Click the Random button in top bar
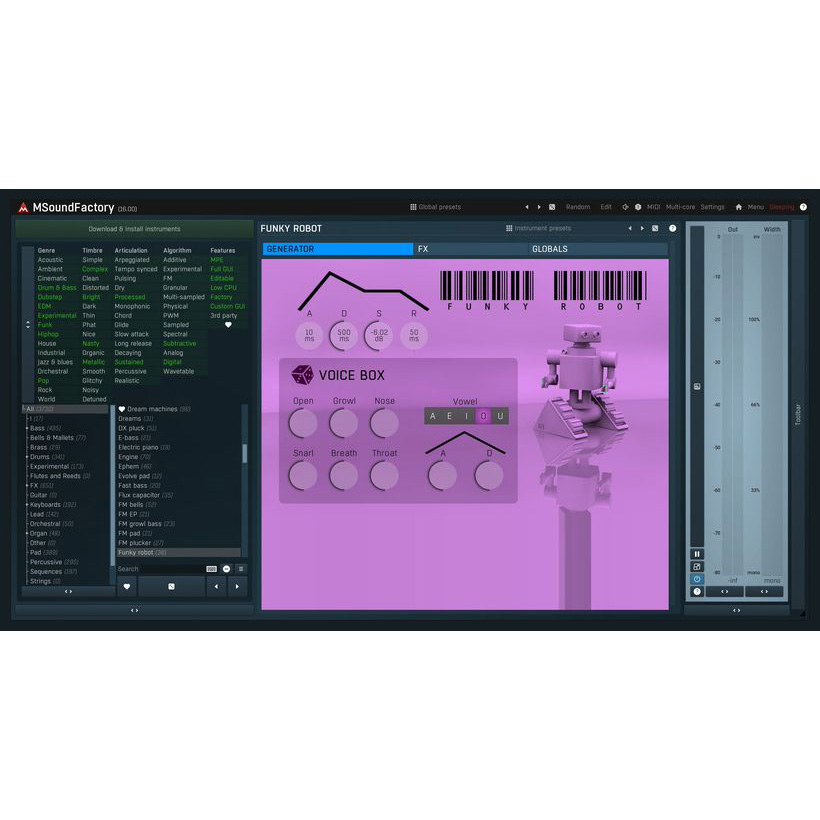The image size is (820, 820). click(578, 207)
